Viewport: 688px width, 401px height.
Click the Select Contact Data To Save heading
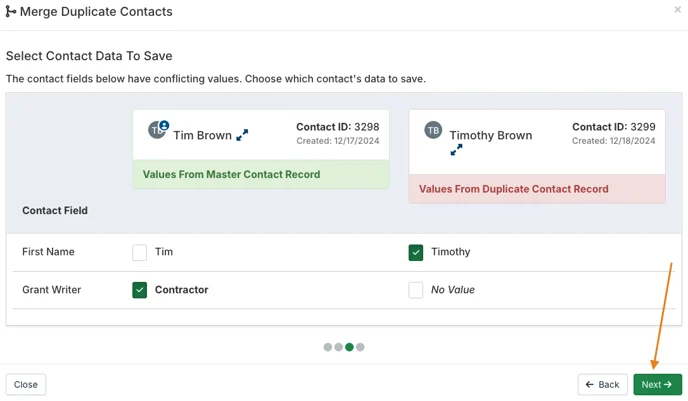tap(89, 56)
